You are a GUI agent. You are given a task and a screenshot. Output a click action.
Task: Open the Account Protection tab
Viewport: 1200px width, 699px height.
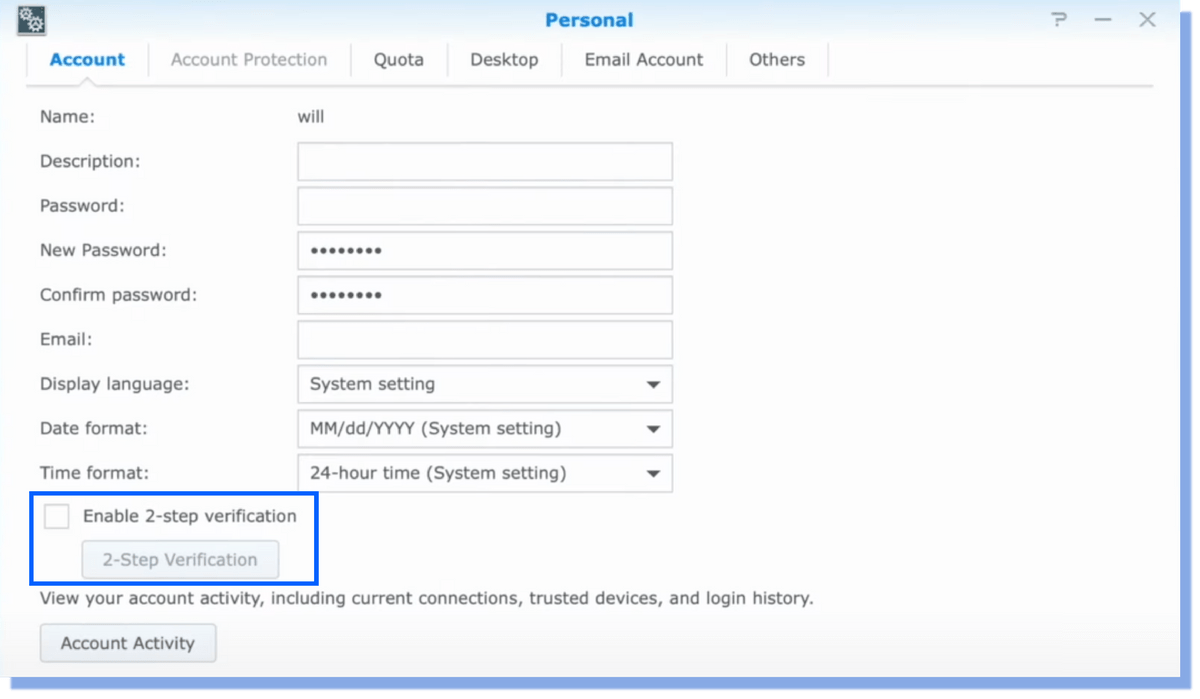[x=249, y=60]
